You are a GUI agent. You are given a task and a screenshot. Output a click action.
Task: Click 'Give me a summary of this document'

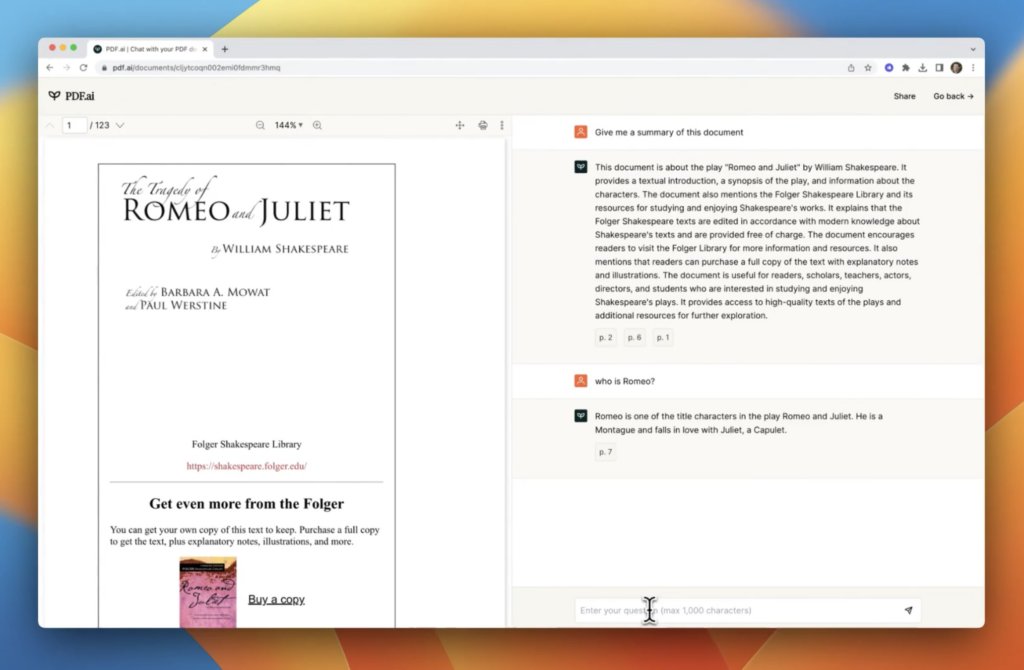click(669, 132)
